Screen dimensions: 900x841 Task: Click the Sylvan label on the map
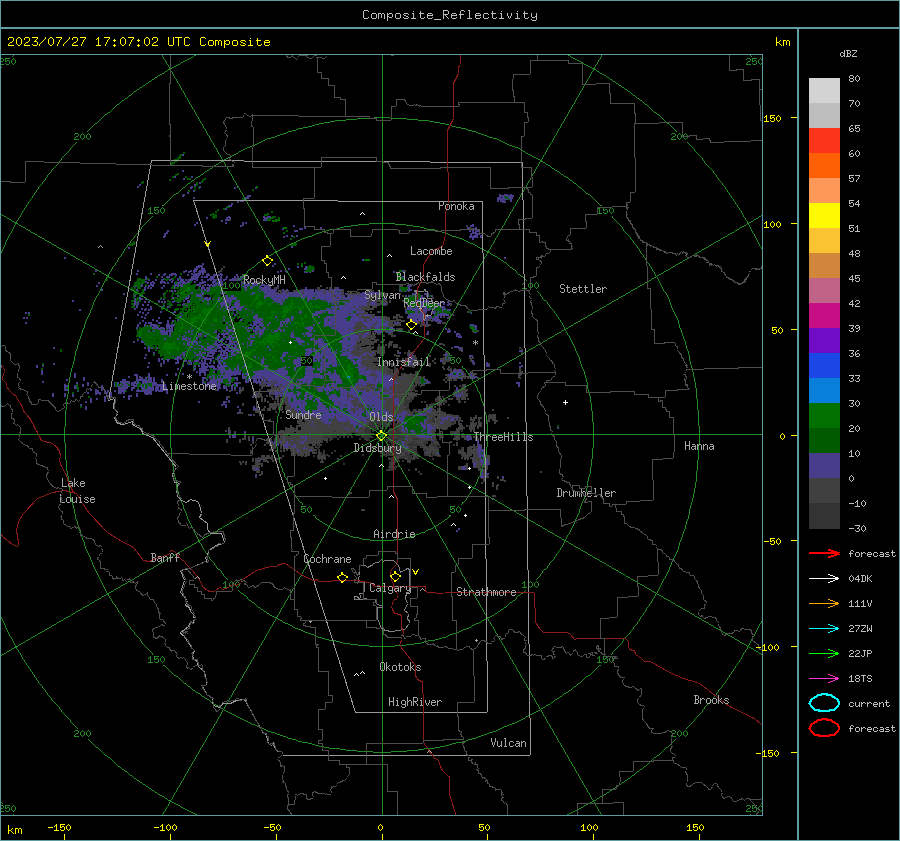[x=382, y=295]
